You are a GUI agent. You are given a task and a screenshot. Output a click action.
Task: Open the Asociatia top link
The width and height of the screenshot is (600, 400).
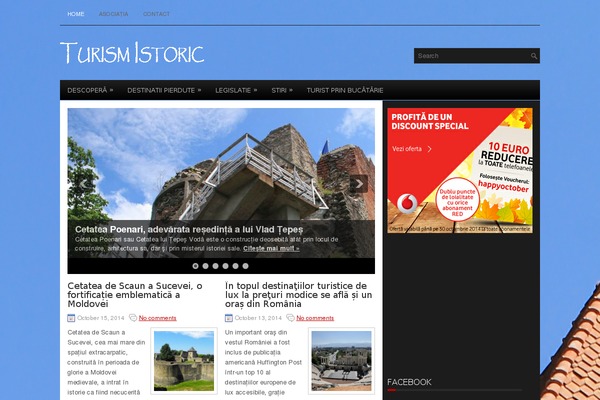[114, 14]
